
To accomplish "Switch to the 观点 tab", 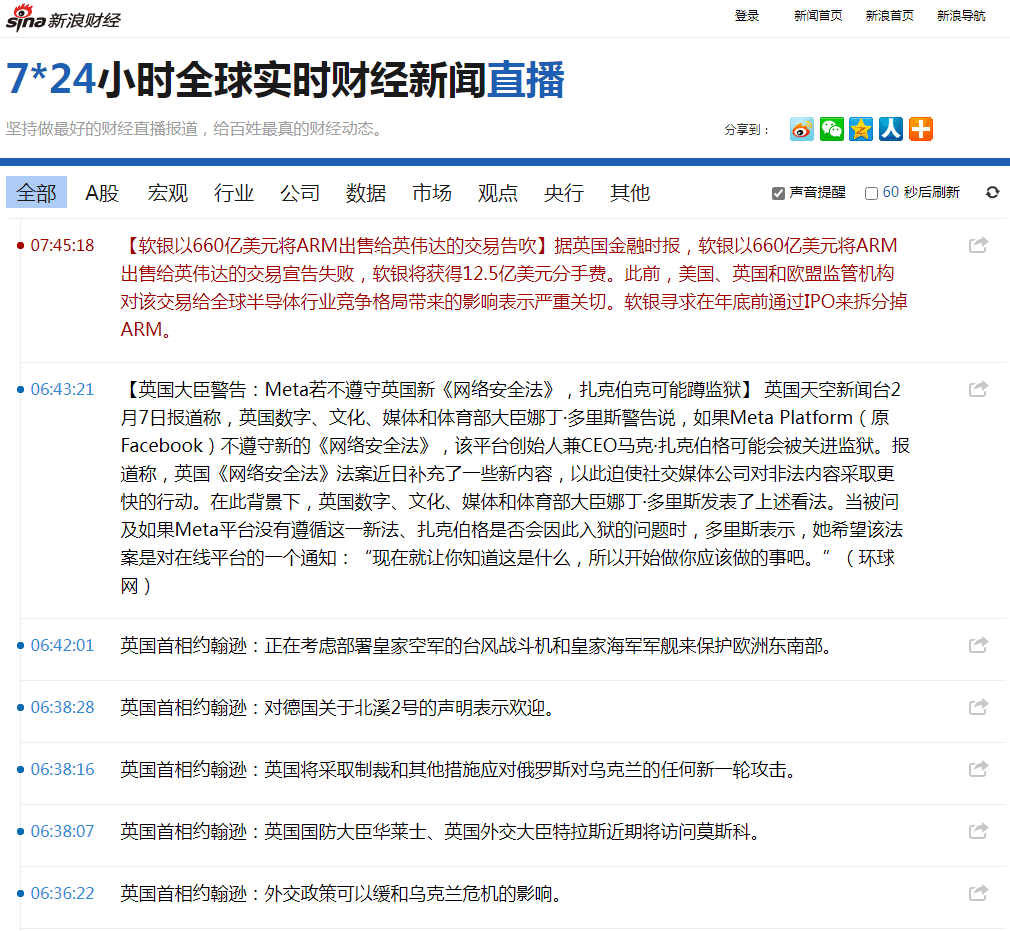I will coord(498,193).
